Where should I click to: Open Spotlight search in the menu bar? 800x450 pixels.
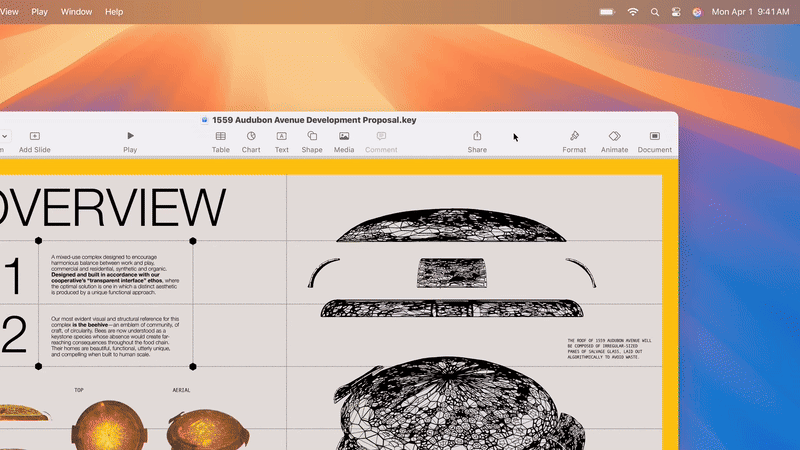(x=655, y=12)
